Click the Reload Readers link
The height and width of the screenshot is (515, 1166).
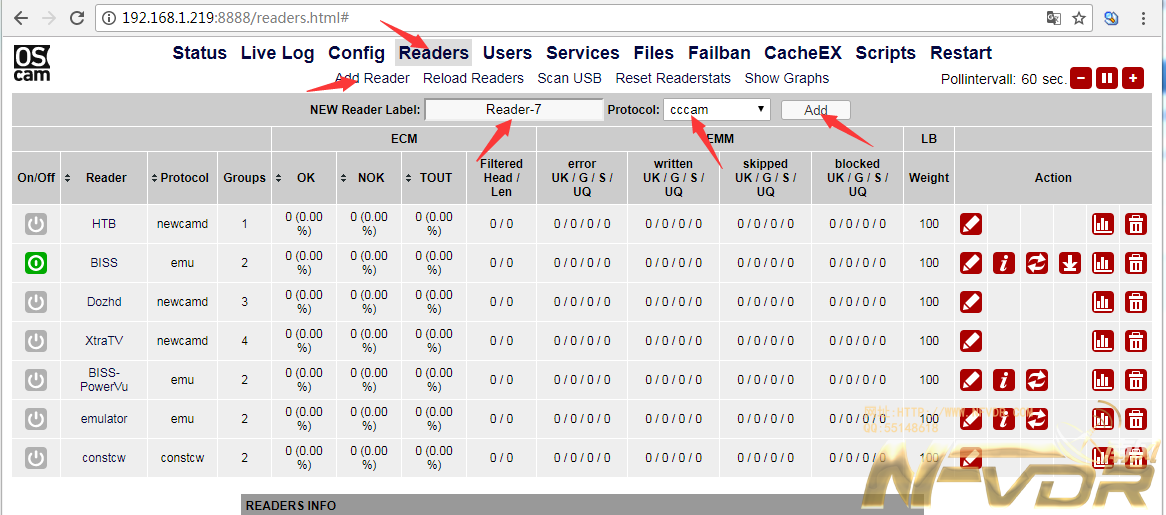tap(473, 78)
